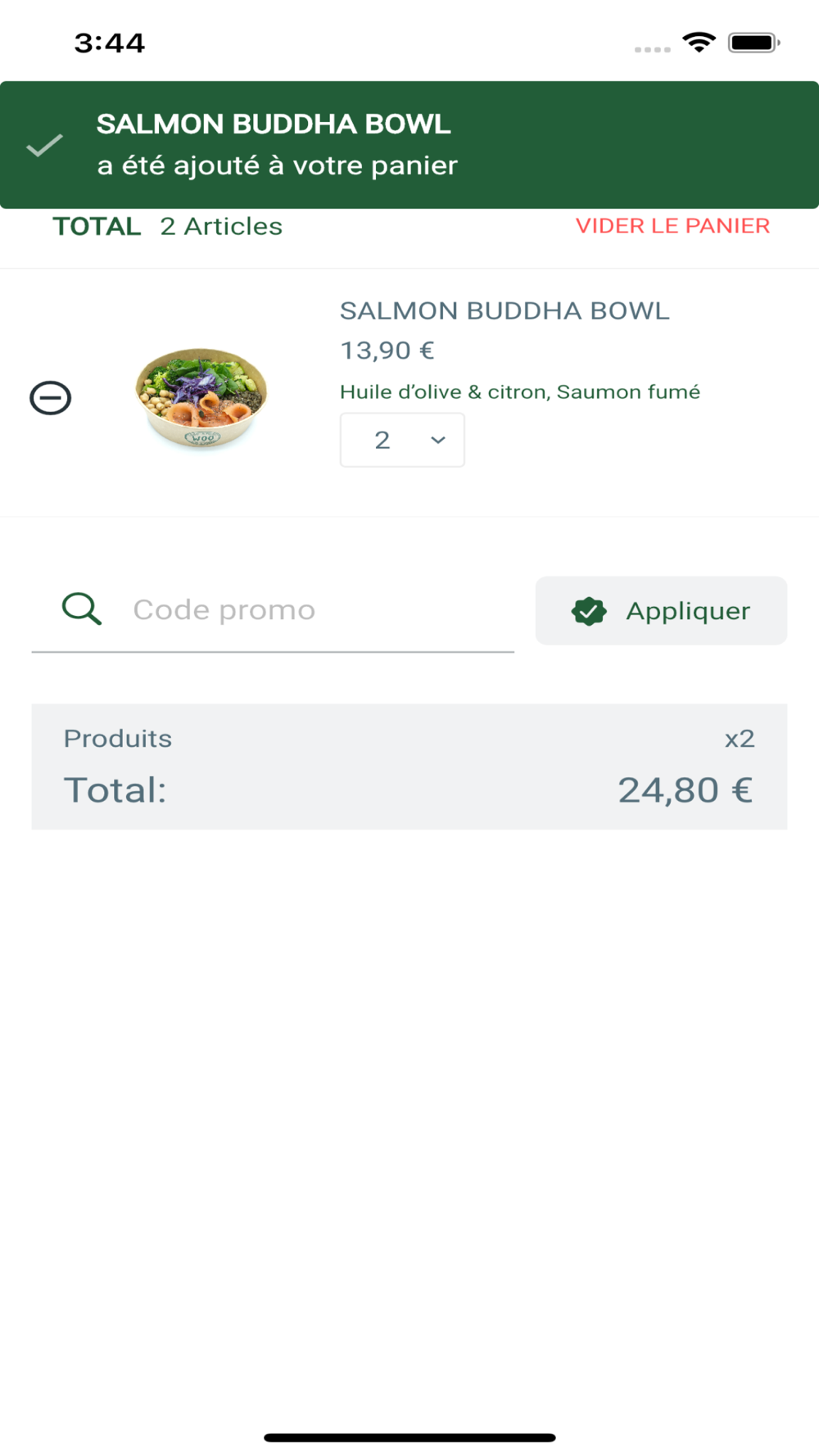Select the SALMON BUDDHA BOWL product title
Image resolution: width=819 pixels, height=1456 pixels.
click(505, 311)
